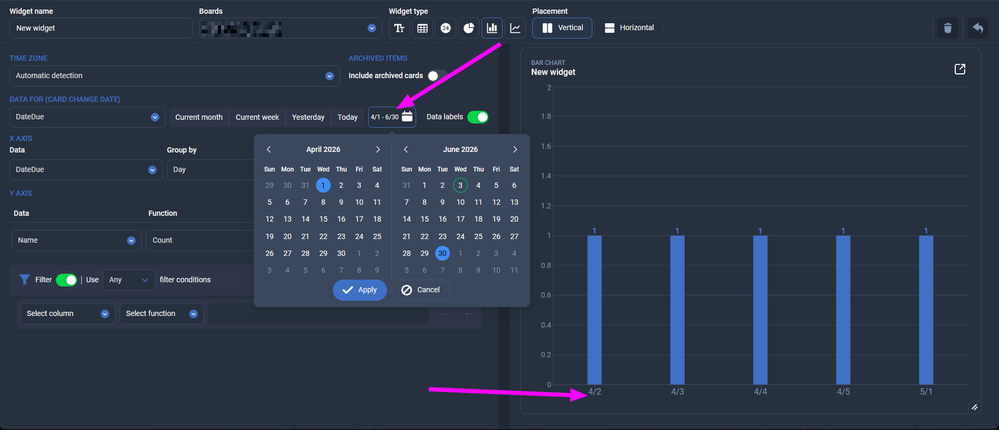Open the Data For DateDue dropdown
Viewport: 999px width, 430px height.
(x=88, y=117)
